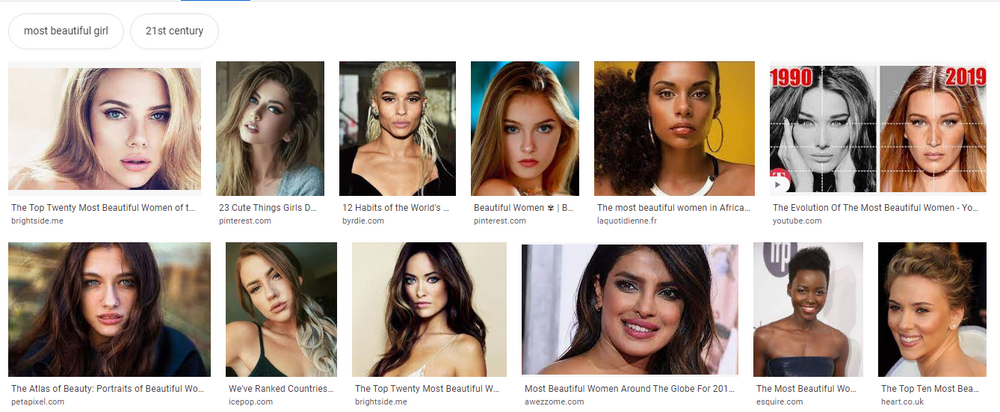Open the byrdie.com '12 Habits' image

click(x=397, y=128)
